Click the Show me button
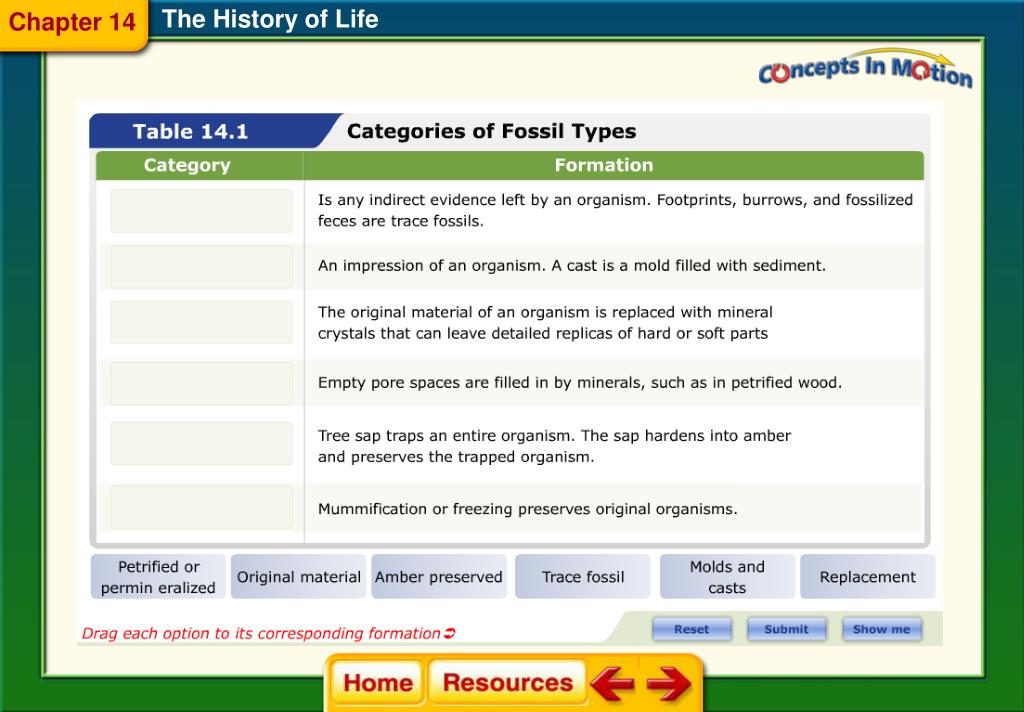Image resolution: width=1024 pixels, height=712 pixels. (x=881, y=629)
